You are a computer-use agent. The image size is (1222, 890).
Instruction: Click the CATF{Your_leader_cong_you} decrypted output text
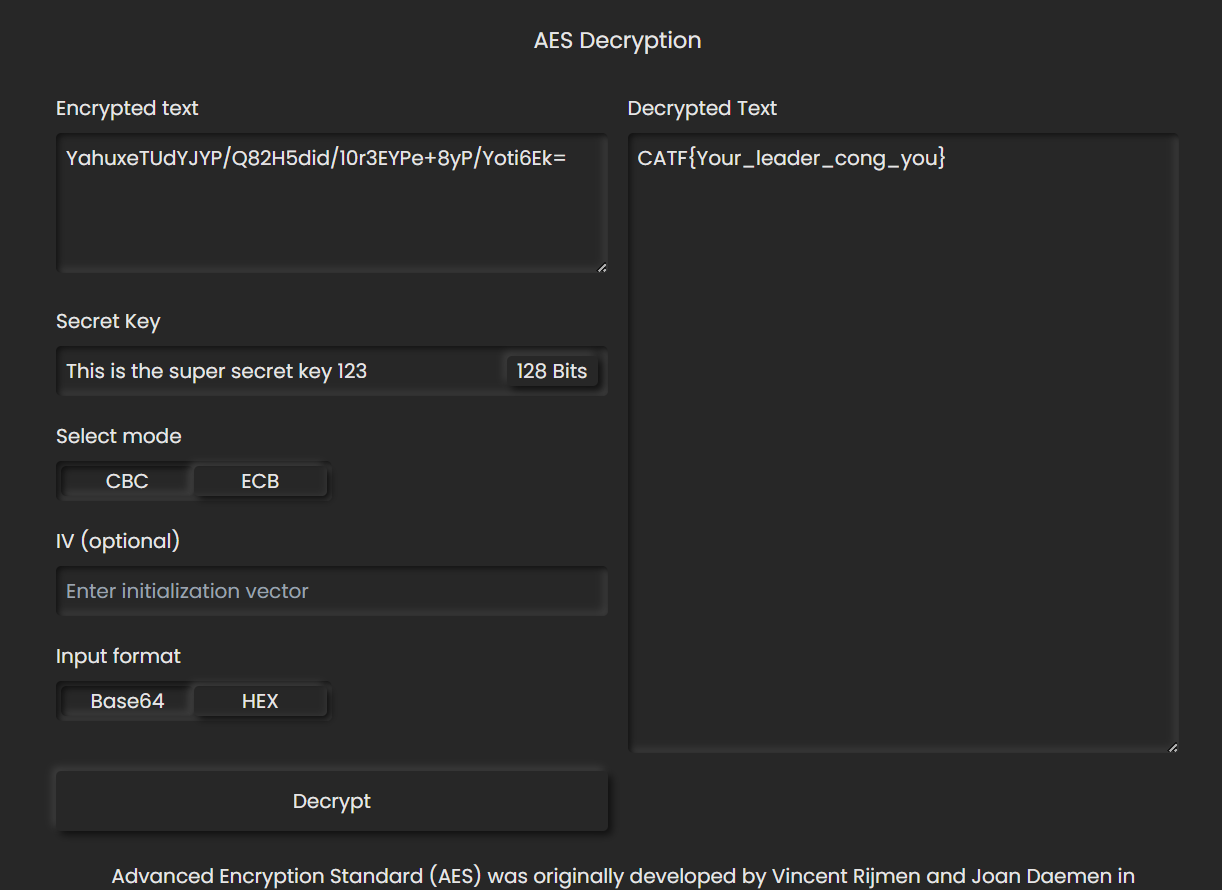pyautogui.click(x=791, y=158)
